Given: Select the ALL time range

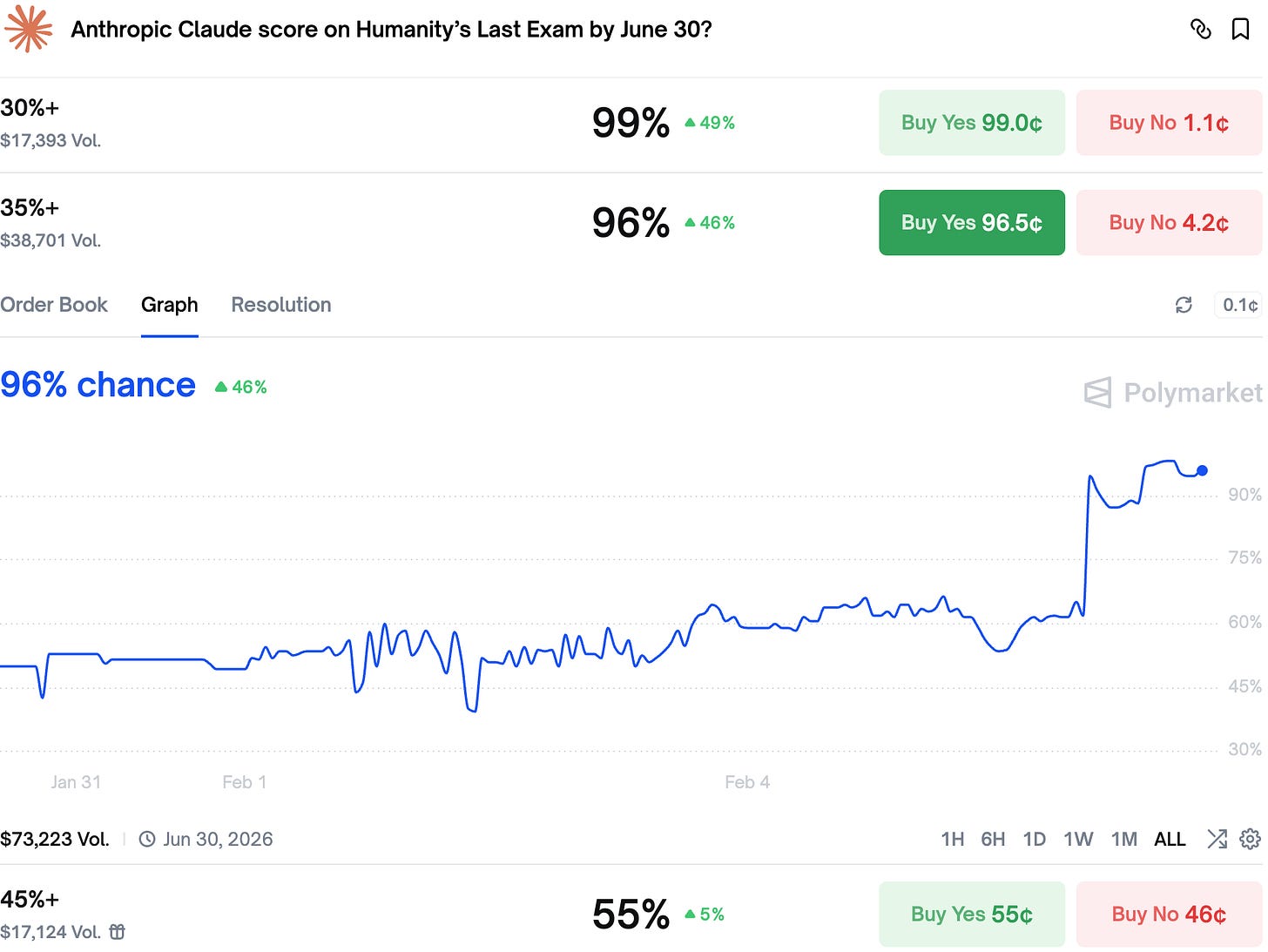Looking at the screenshot, I should coord(1170,839).
